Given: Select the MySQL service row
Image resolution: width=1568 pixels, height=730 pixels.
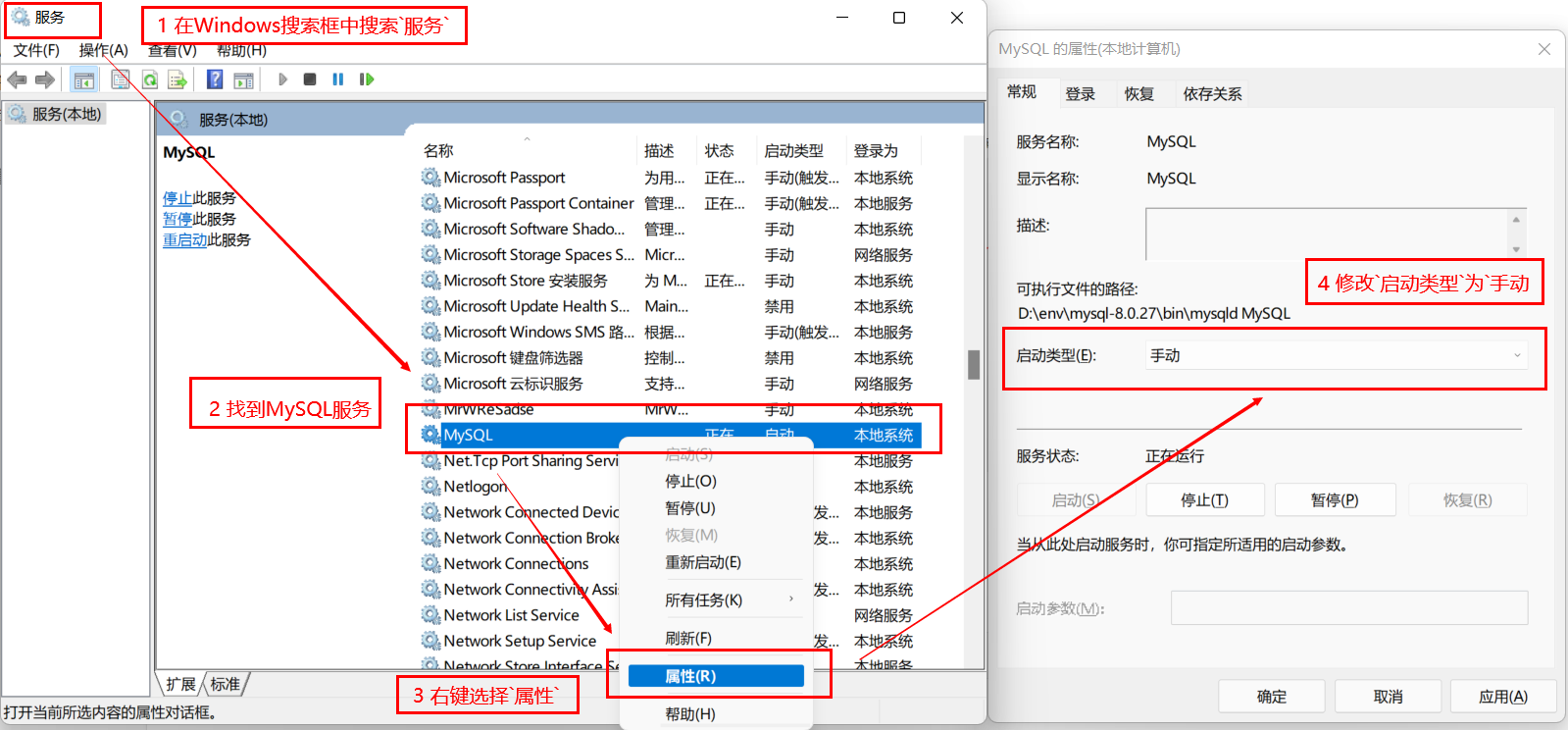Looking at the screenshot, I should pos(671,435).
